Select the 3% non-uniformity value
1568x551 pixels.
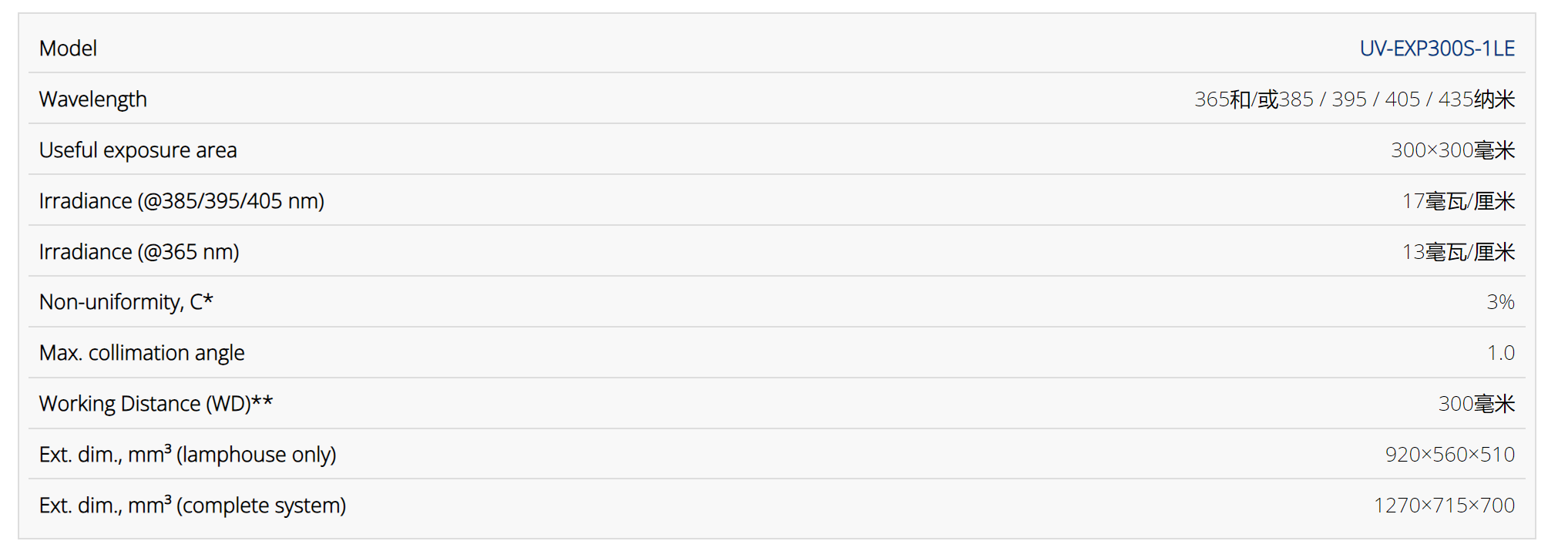tap(1500, 302)
